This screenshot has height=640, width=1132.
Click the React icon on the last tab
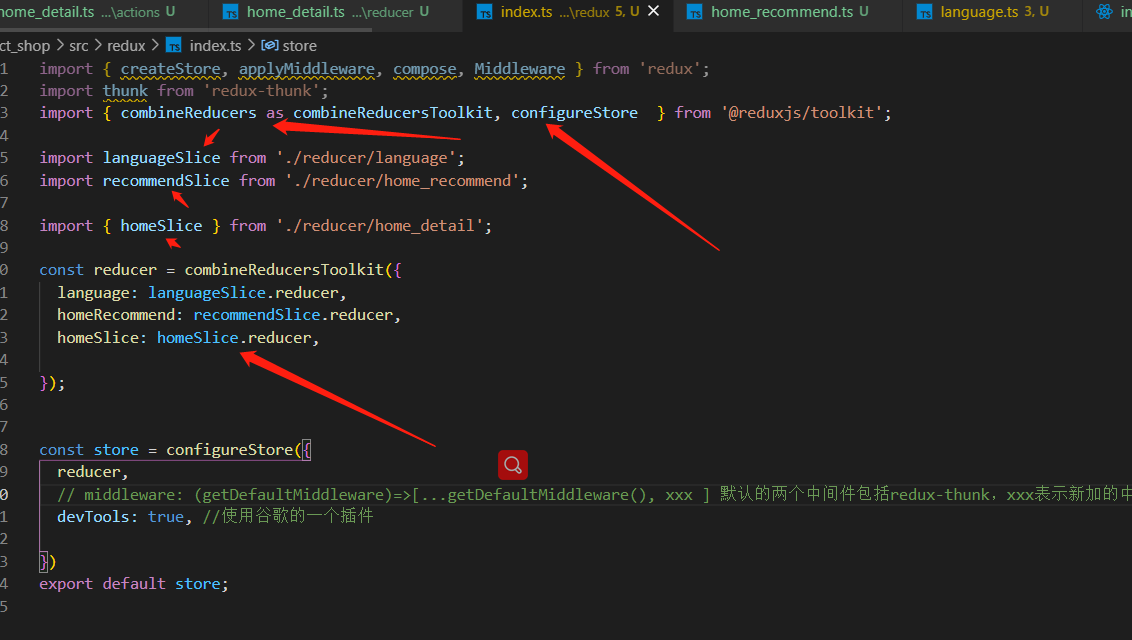click(1104, 12)
